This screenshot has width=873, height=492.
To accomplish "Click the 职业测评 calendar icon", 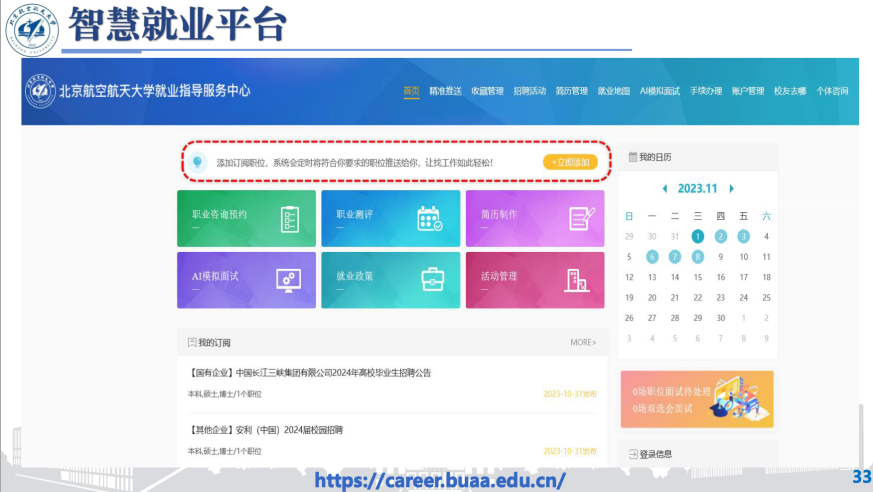I will click(x=429, y=218).
